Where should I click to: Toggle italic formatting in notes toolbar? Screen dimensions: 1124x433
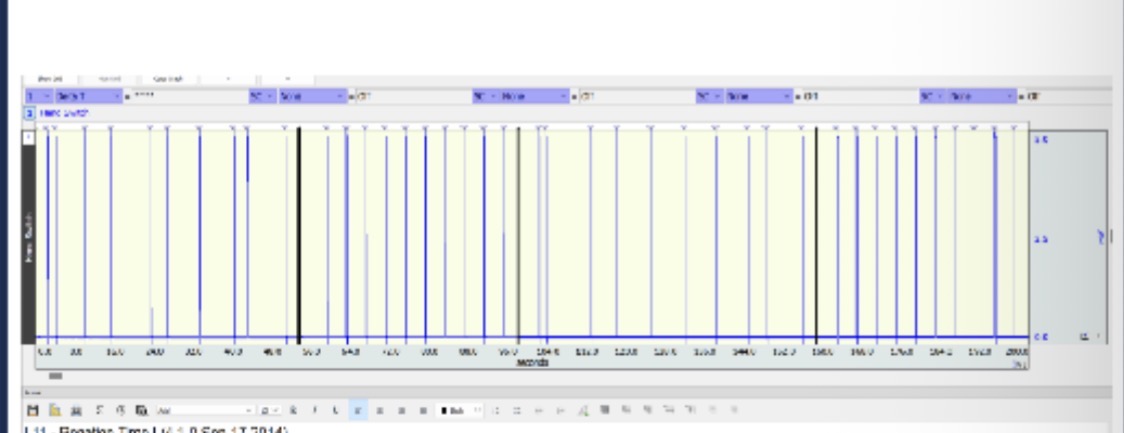[314, 410]
